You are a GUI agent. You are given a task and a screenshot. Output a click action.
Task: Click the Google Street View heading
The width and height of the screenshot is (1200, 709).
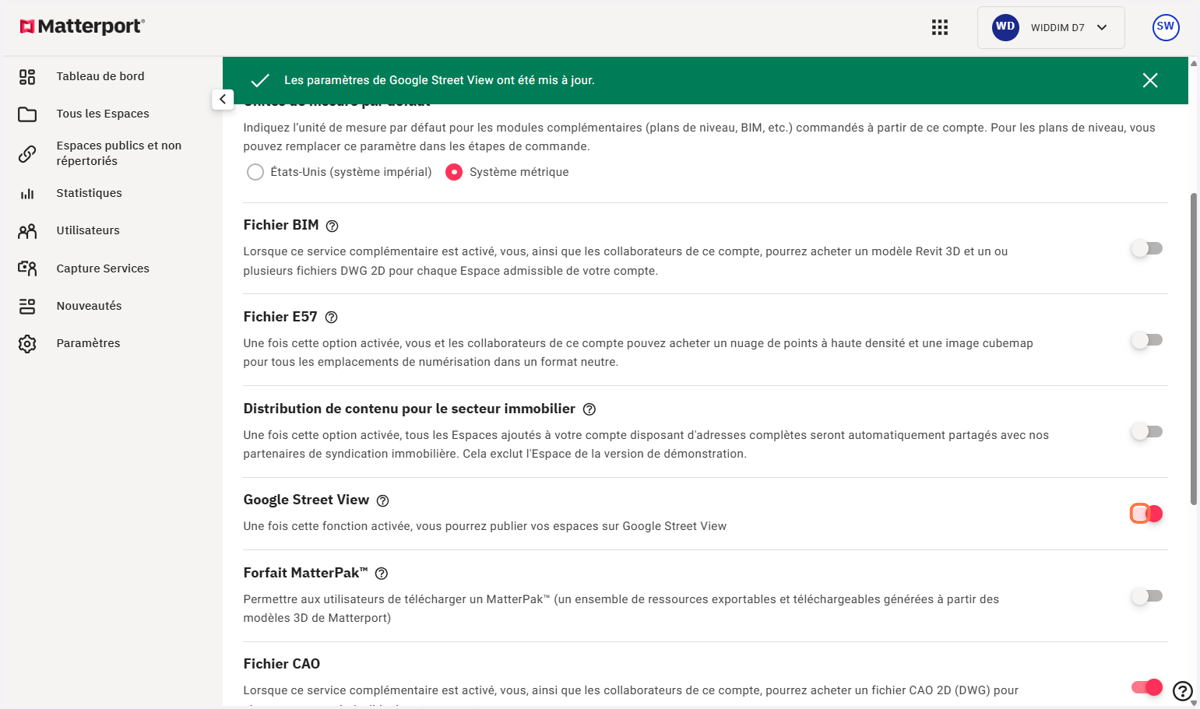[306, 500]
